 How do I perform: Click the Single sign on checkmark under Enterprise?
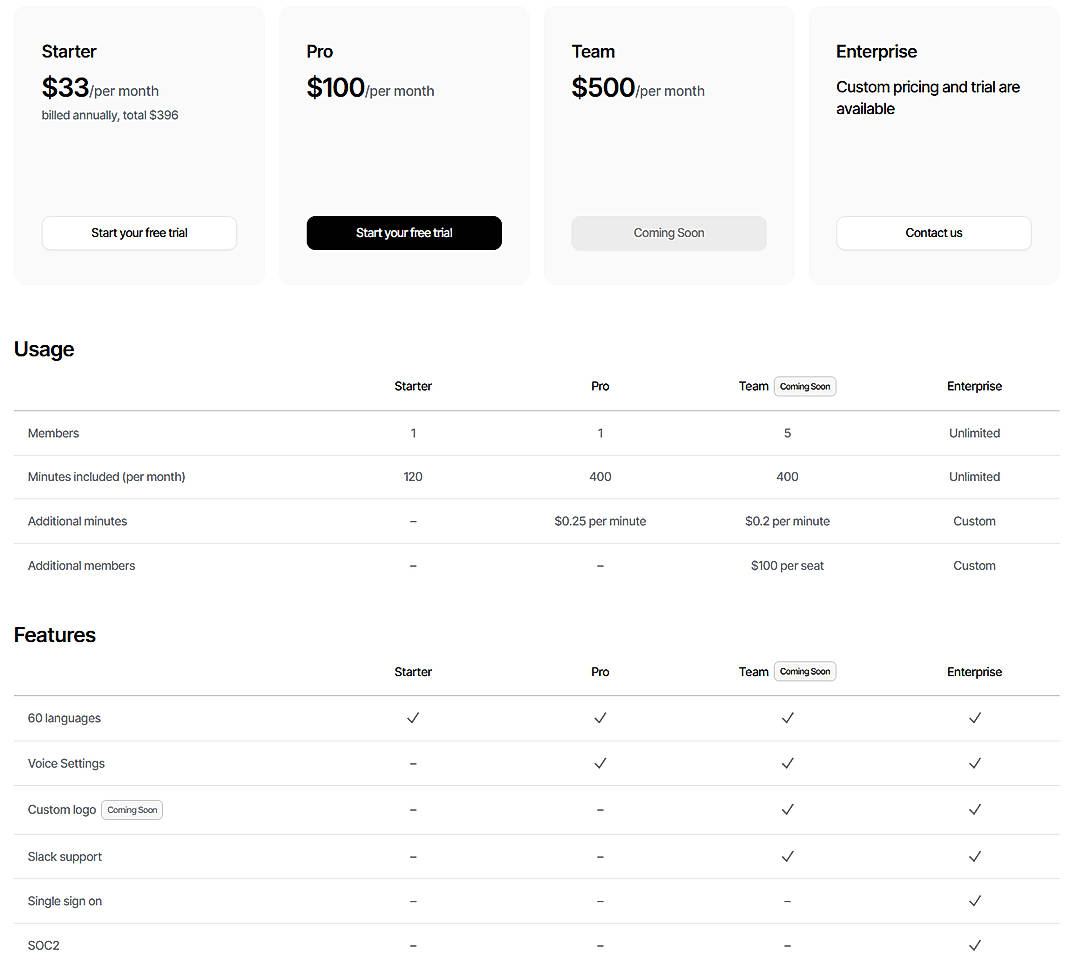974,901
